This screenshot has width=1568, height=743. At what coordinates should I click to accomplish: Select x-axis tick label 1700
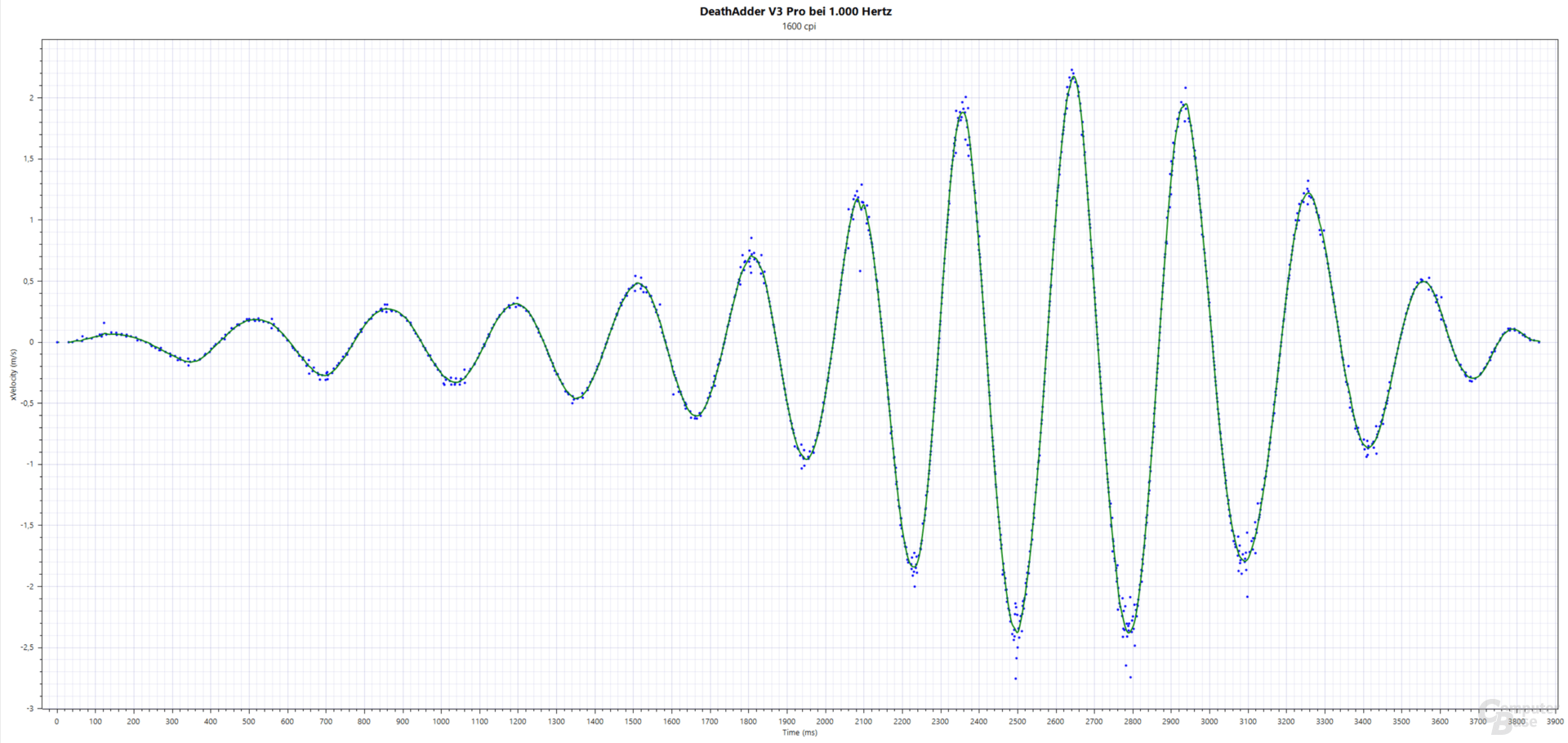pyautogui.click(x=710, y=721)
